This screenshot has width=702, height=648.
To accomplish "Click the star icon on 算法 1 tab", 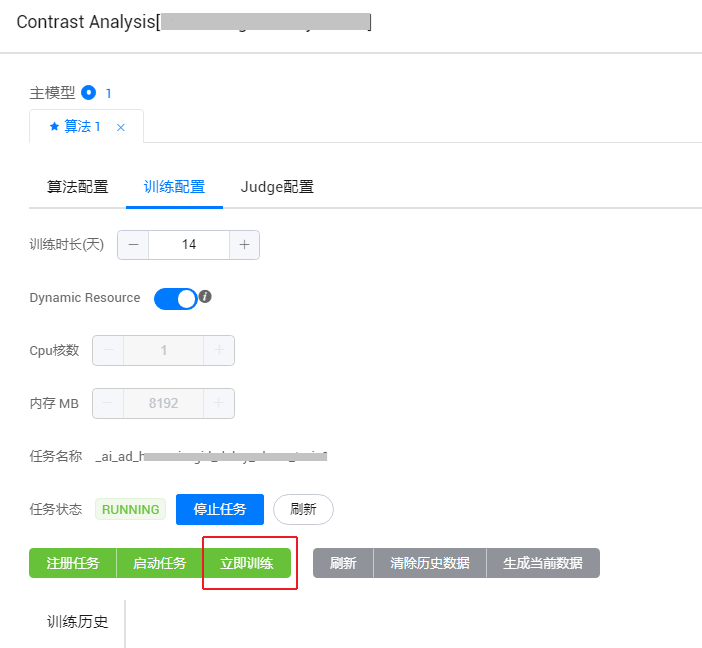I will coord(54,127).
